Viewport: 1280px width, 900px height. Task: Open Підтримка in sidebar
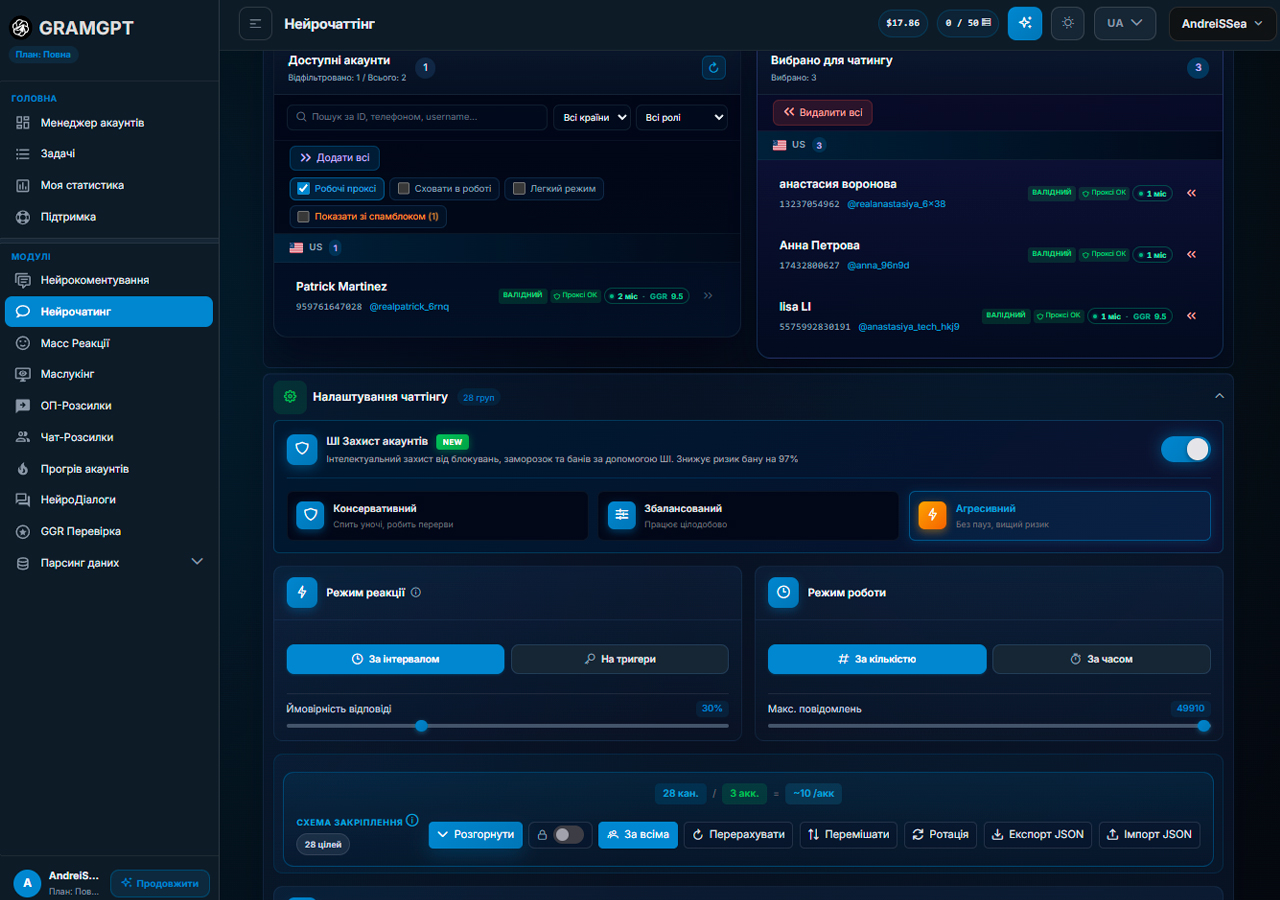(109, 217)
